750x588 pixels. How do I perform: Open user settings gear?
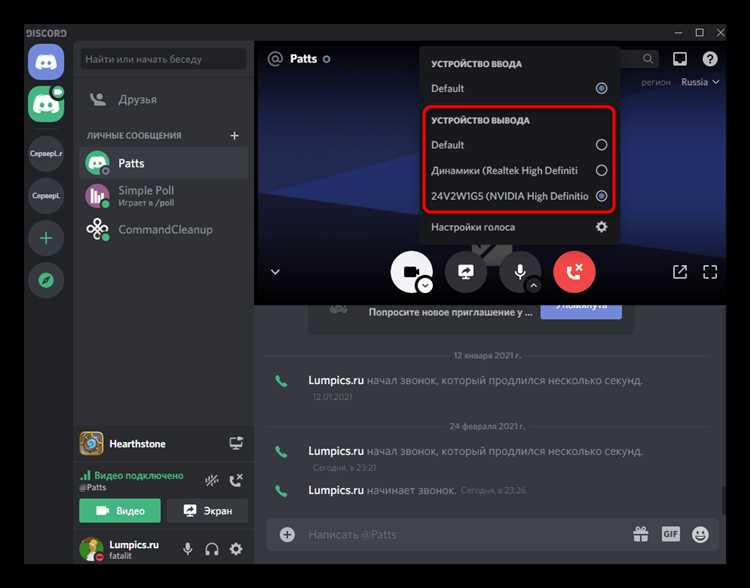point(236,549)
